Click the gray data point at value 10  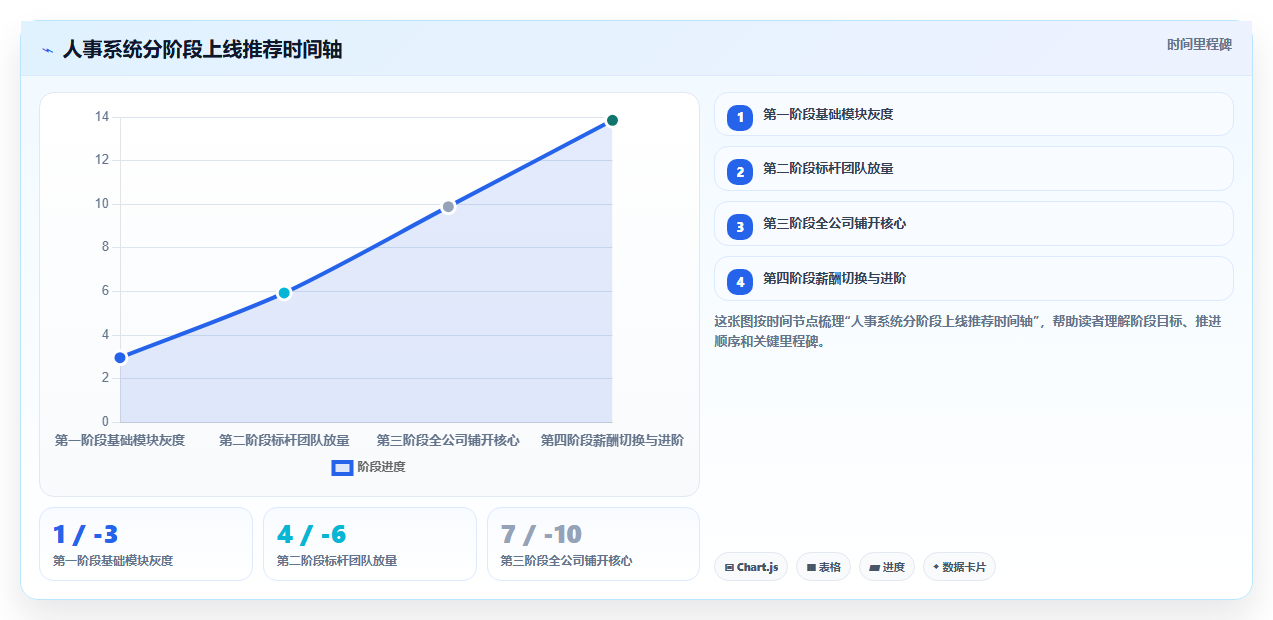point(448,207)
